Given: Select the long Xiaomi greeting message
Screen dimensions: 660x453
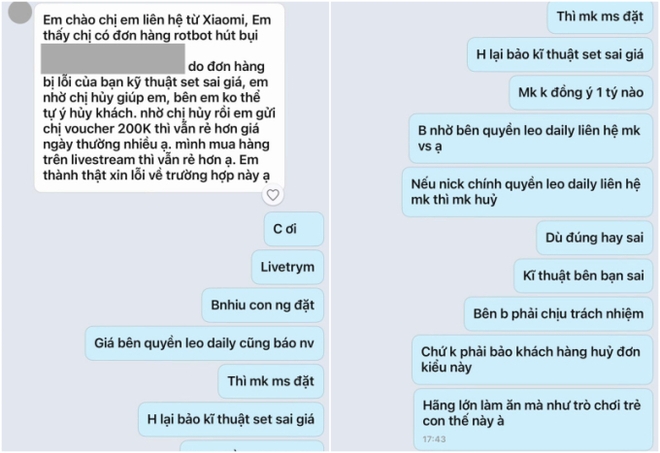Looking at the screenshot, I should (160, 98).
